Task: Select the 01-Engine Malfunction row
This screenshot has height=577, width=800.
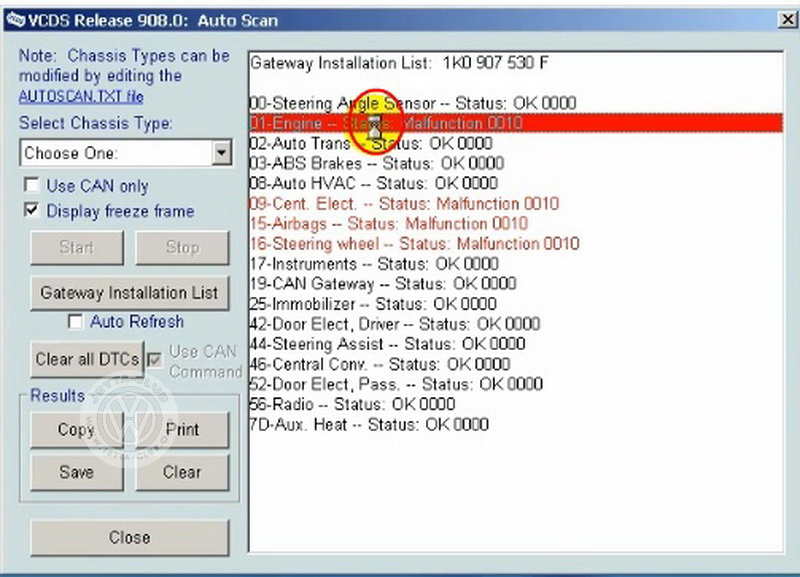Action: (x=516, y=123)
